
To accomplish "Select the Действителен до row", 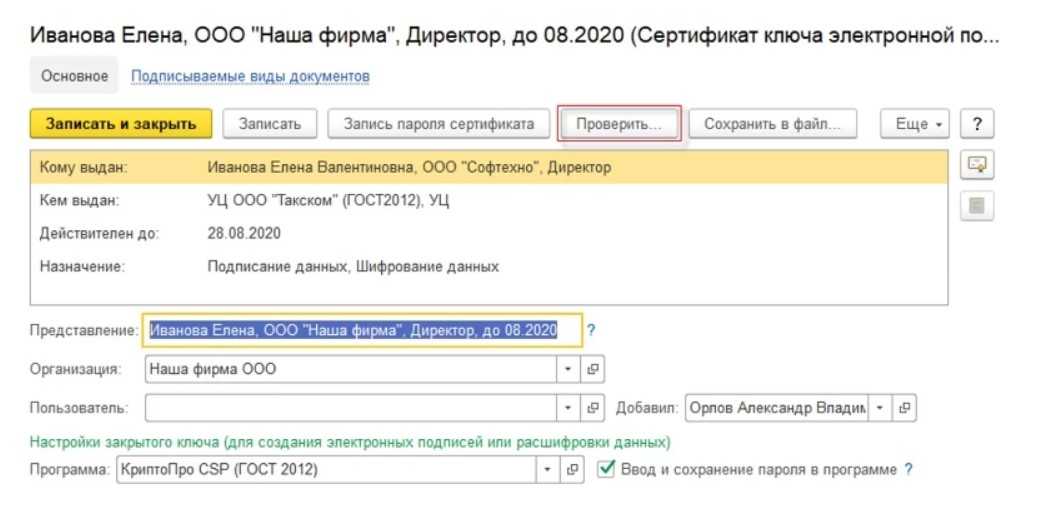I will point(489,234).
